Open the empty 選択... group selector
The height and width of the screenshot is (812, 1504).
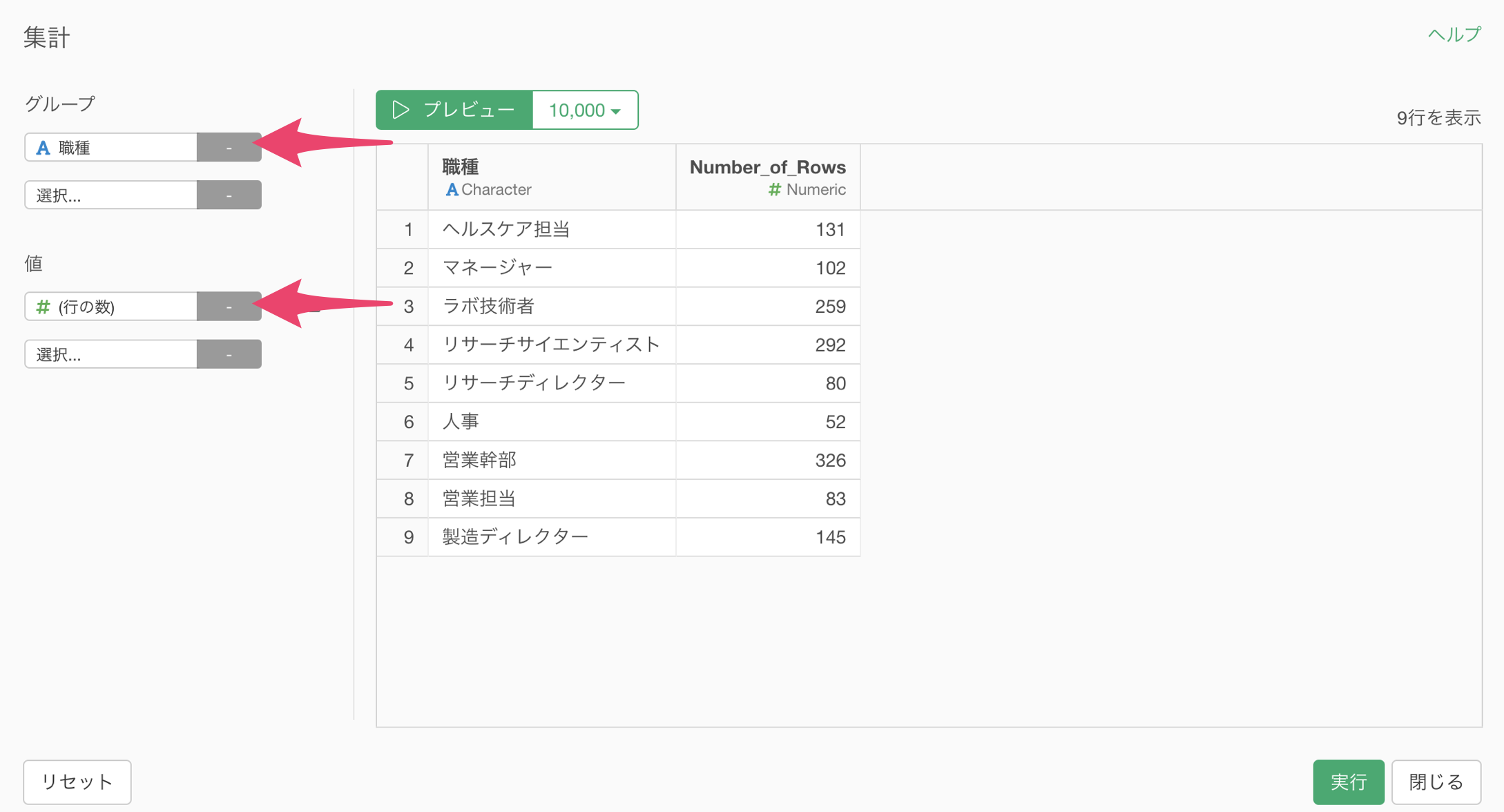111,195
